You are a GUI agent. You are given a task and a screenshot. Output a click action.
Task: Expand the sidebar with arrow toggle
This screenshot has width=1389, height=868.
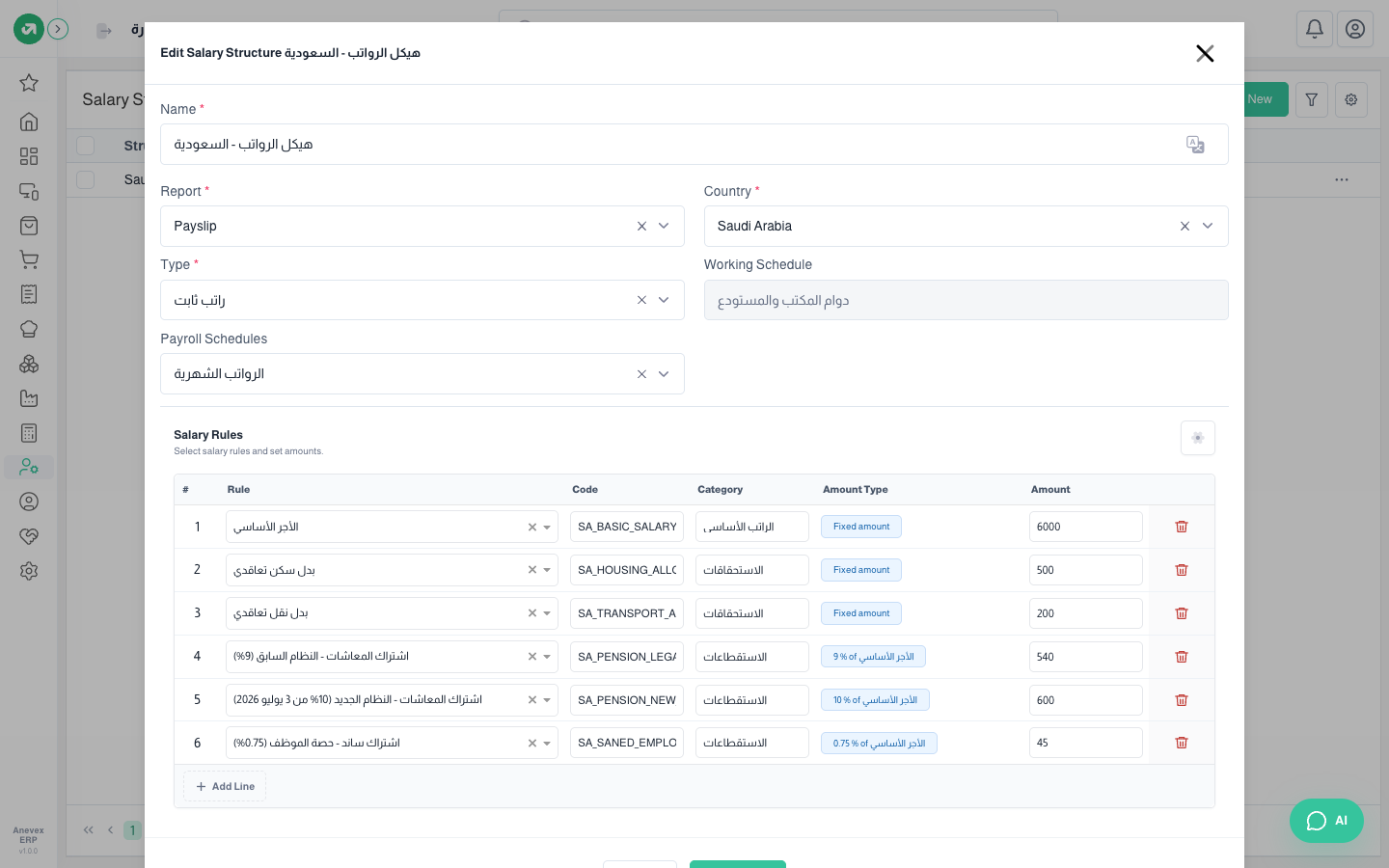click(x=58, y=29)
